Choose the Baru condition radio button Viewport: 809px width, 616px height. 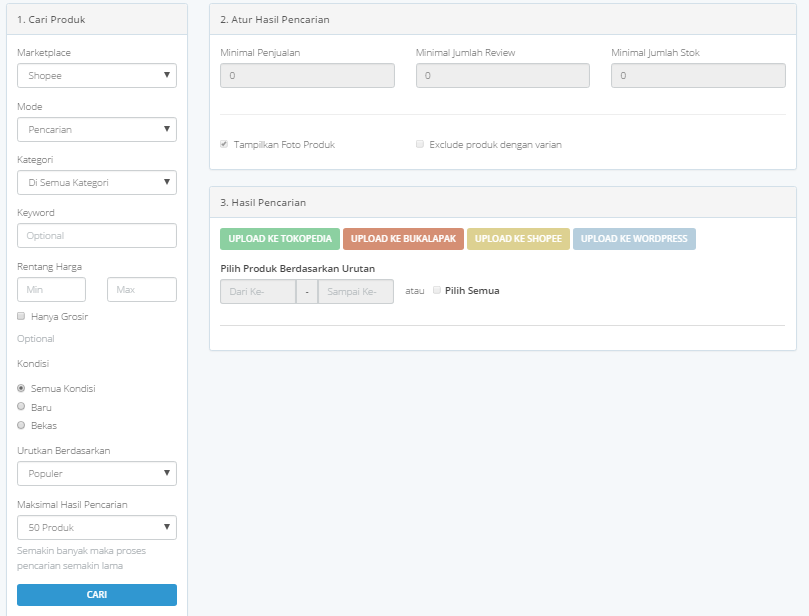[21, 407]
